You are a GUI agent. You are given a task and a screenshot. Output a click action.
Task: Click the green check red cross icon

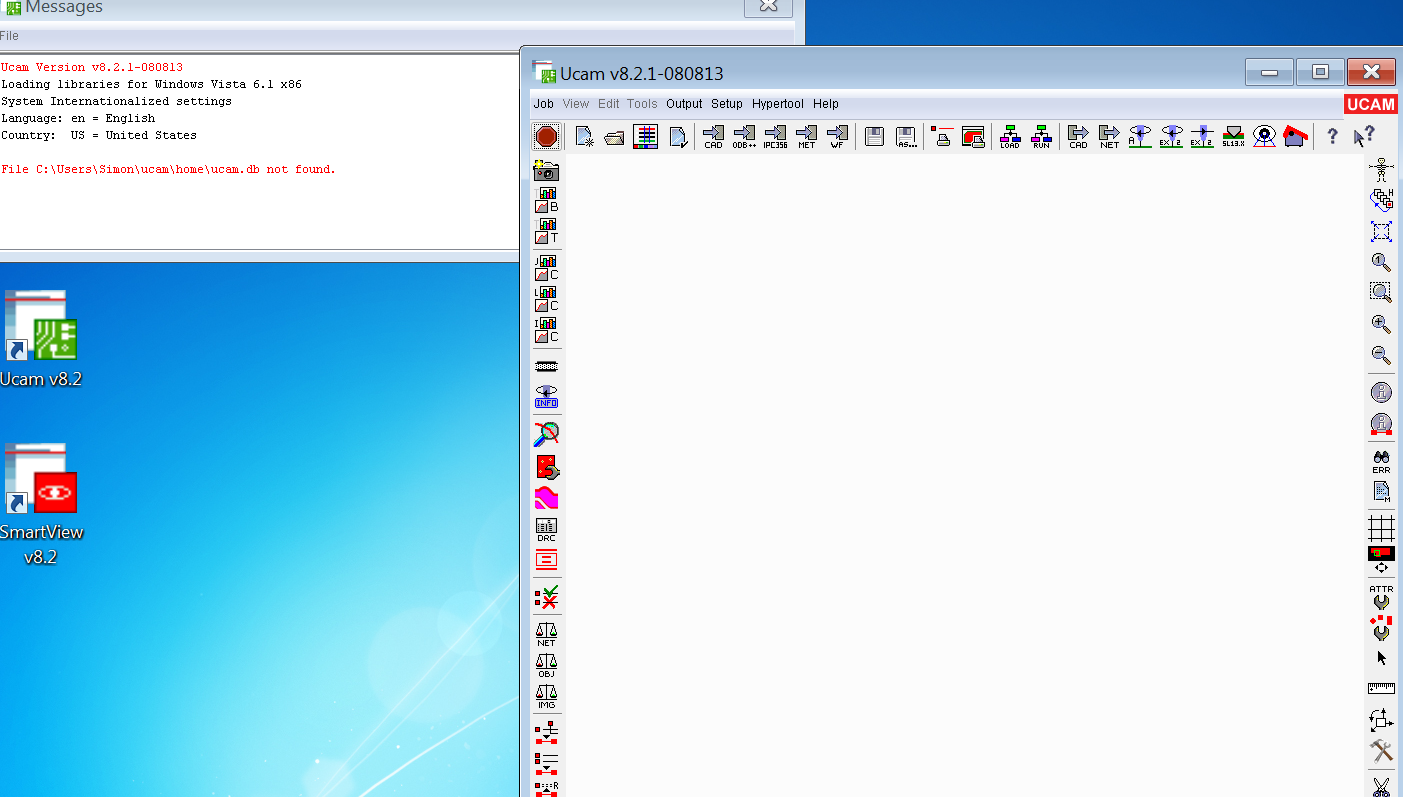click(546, 597)
